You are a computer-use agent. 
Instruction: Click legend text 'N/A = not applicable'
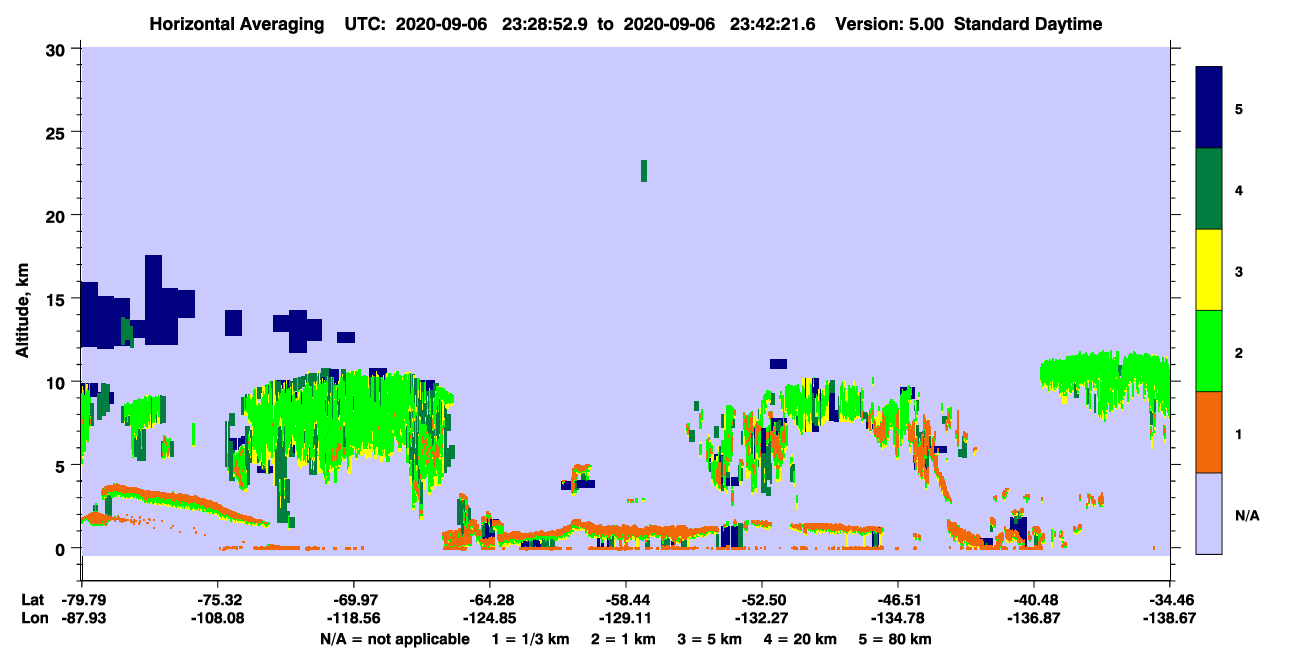pos(394,639)
